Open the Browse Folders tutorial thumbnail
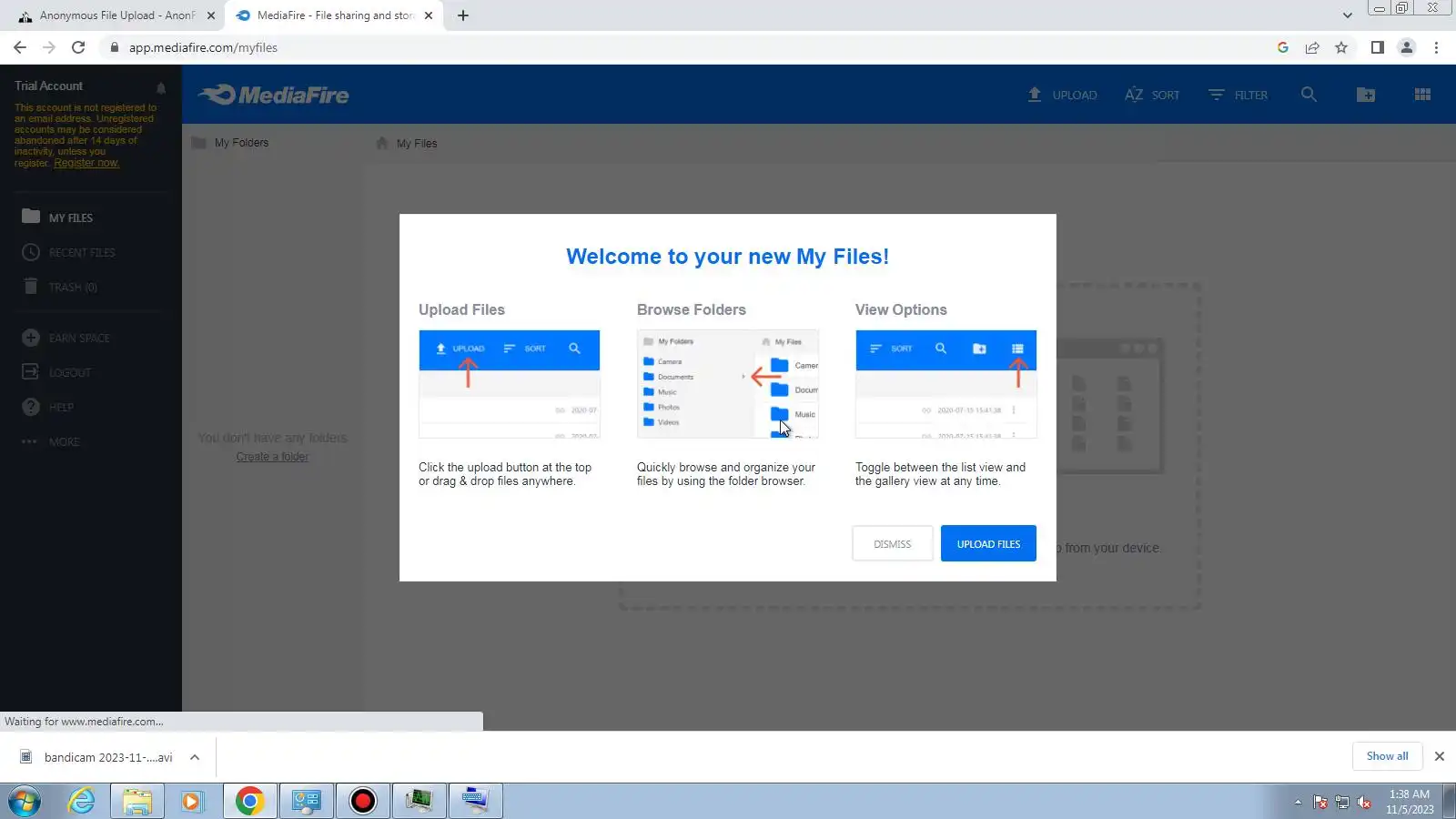This screenshot has height=819, width=1456. tap(727, 384)
